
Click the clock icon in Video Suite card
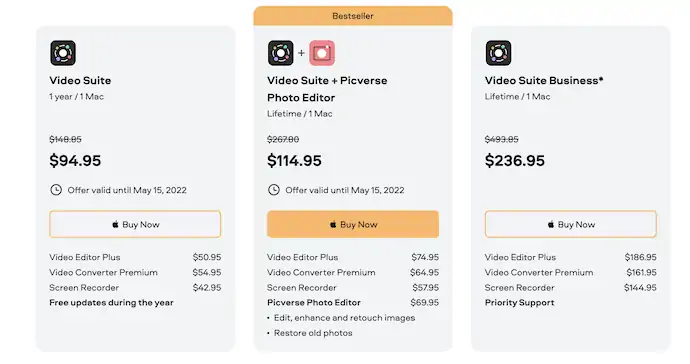[x=56, y=190]
